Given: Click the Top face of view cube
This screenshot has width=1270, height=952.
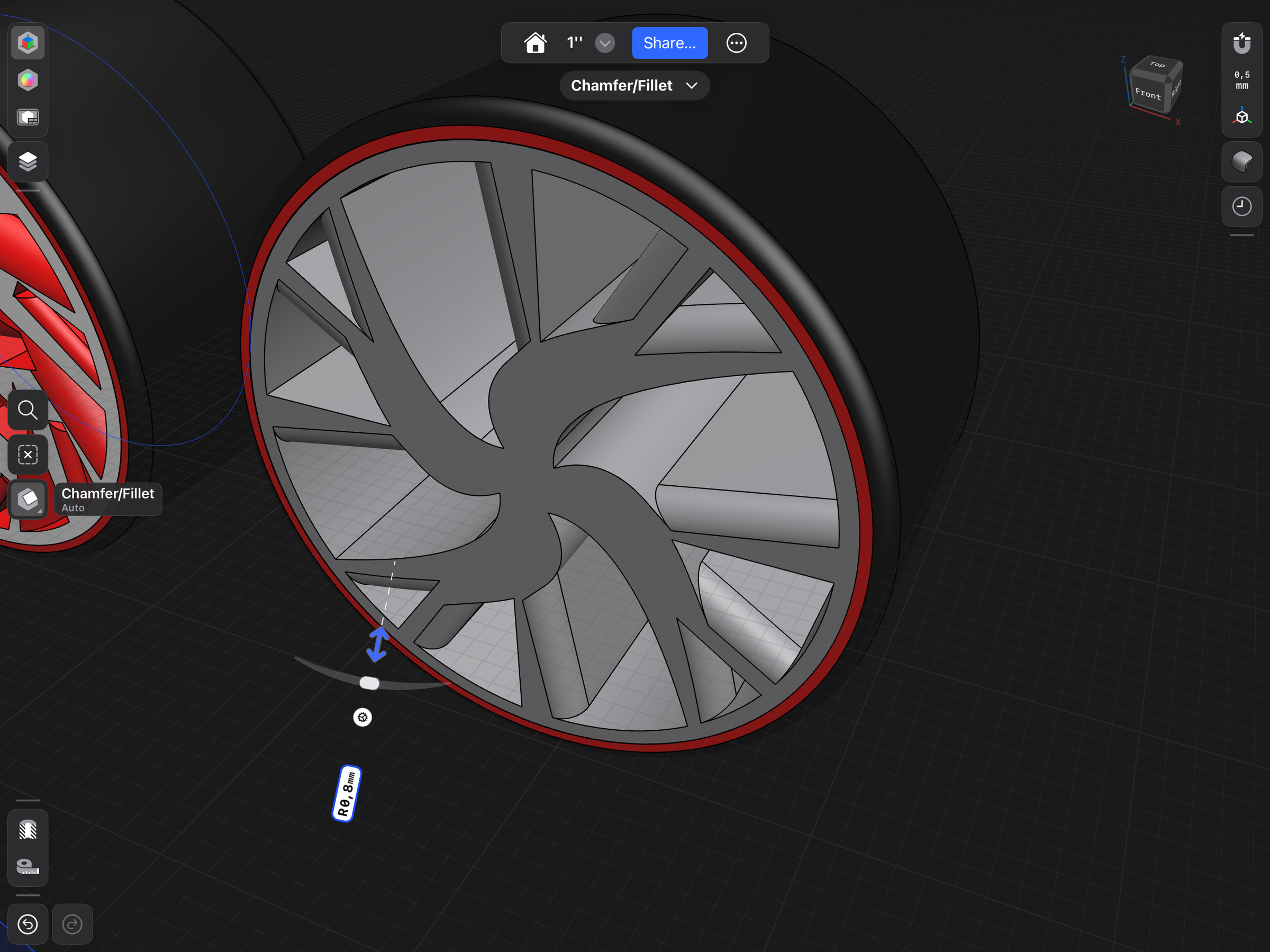Looking at the screenshot, I should [1157, 65].
